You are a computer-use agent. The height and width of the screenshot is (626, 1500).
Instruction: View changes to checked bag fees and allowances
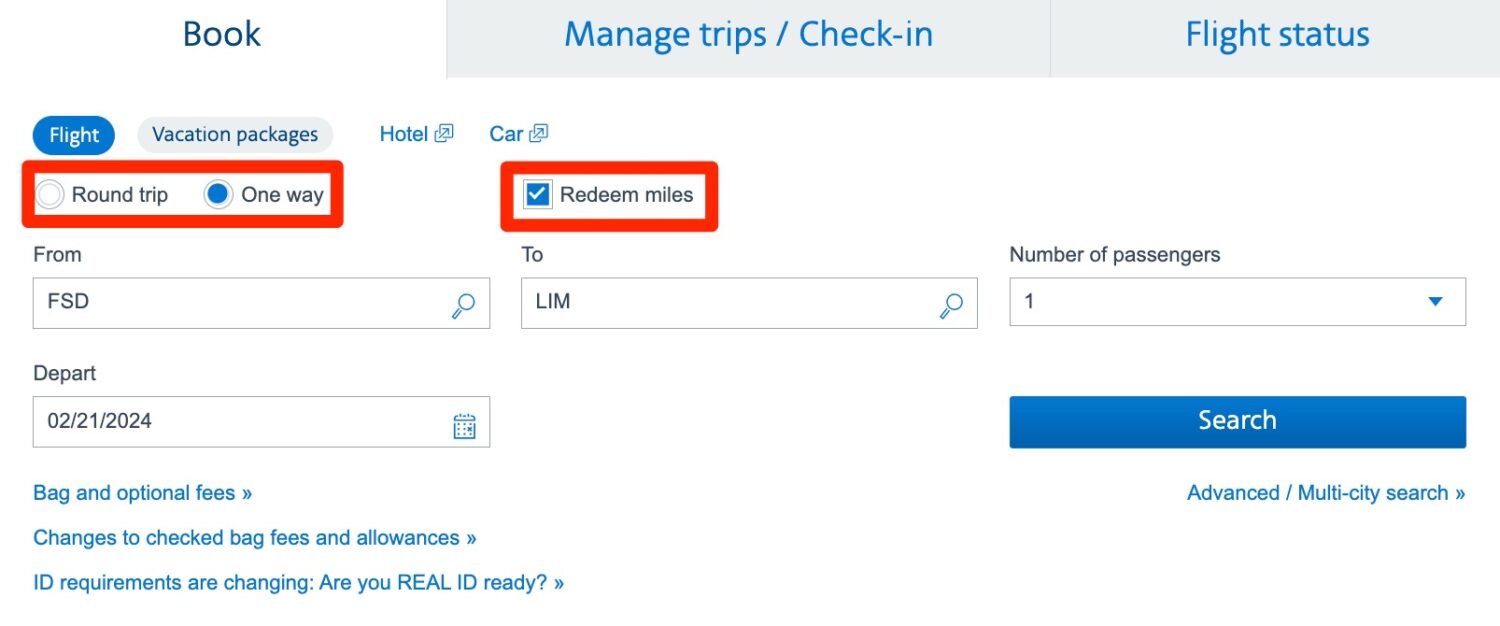[x=254, y=537]
